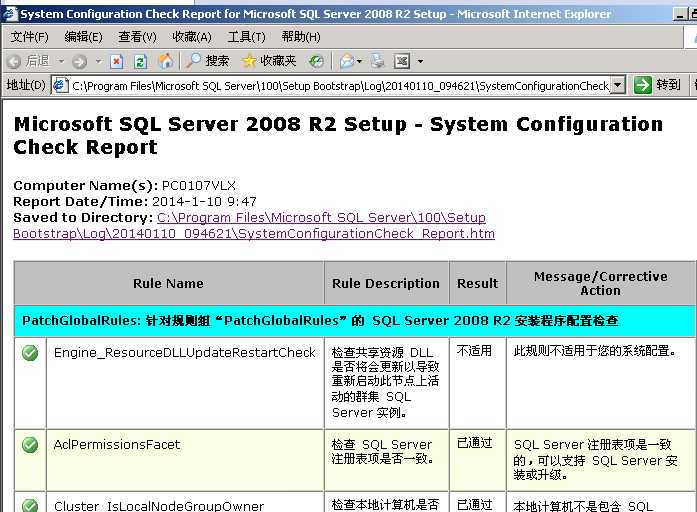This screenshot has width=697, height=512.
Task: Click the Rule Description column header
Action: pos(386,283)
